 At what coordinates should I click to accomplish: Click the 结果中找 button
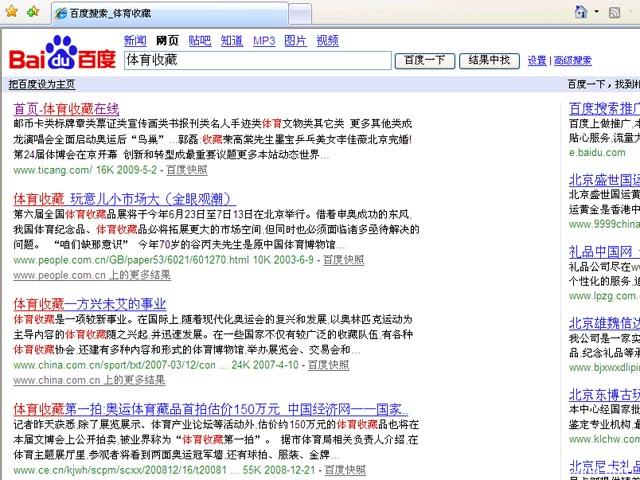click(x=489, y=60)
